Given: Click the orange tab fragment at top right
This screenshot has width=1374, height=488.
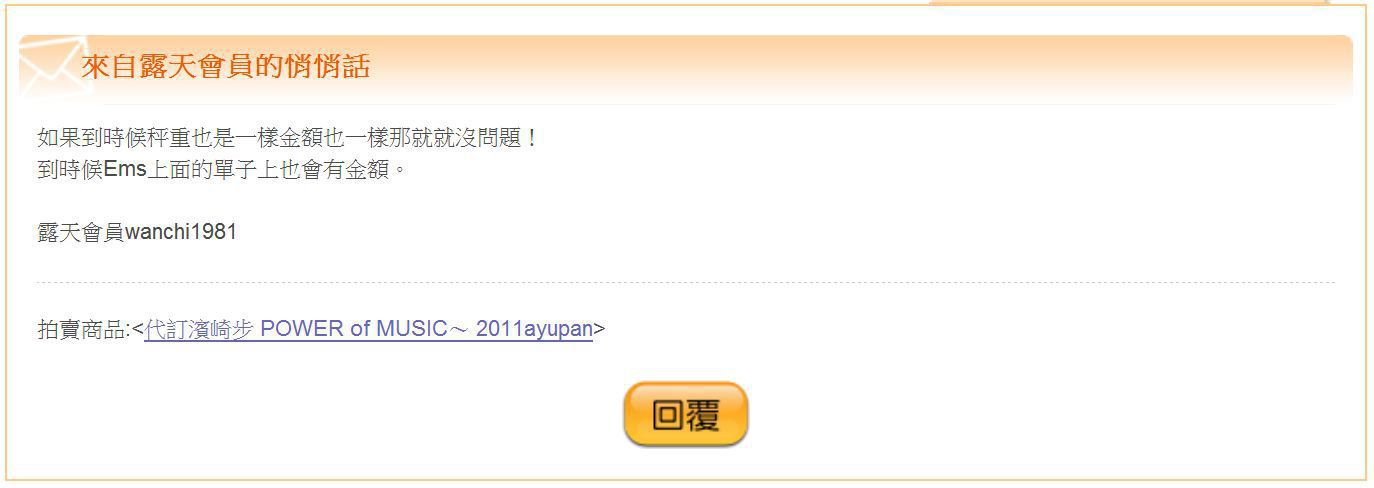Looking at the screenshot, I should 1128,3.
